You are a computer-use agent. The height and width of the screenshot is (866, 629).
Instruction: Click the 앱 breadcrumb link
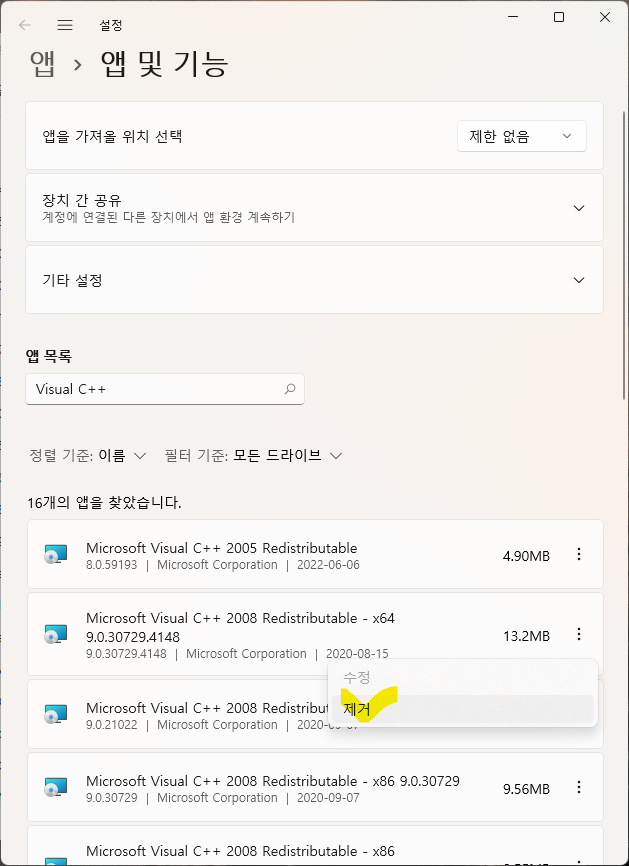click(43, 64)
